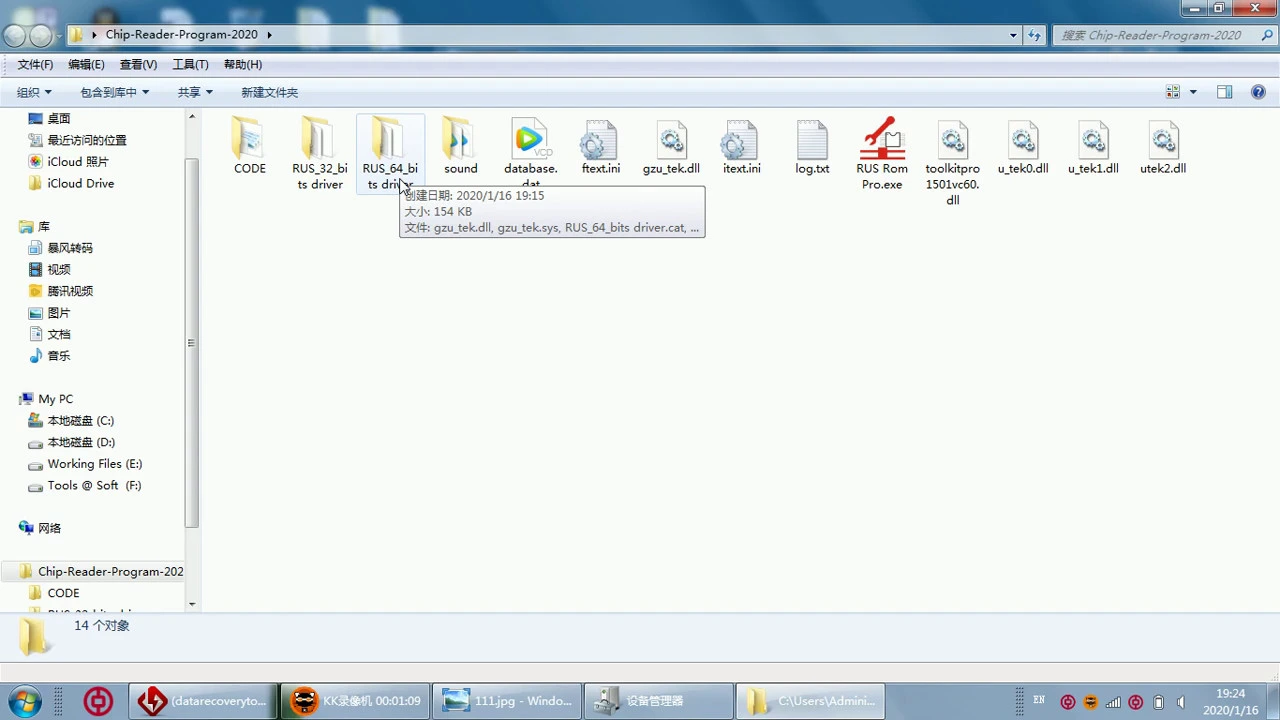Click the back navigation button

click(14, 36)
